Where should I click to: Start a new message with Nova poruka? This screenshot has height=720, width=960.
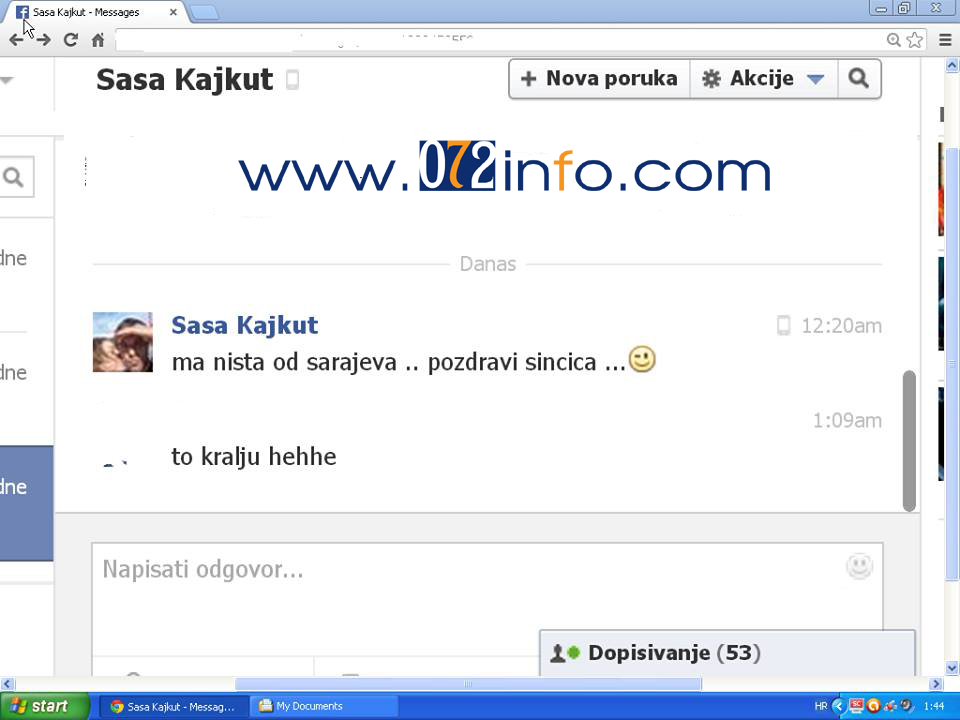(599, 79)
